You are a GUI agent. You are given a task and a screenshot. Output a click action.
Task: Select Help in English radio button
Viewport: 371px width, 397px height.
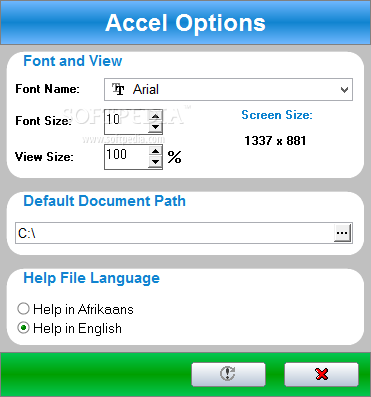[x=23, y=328]
